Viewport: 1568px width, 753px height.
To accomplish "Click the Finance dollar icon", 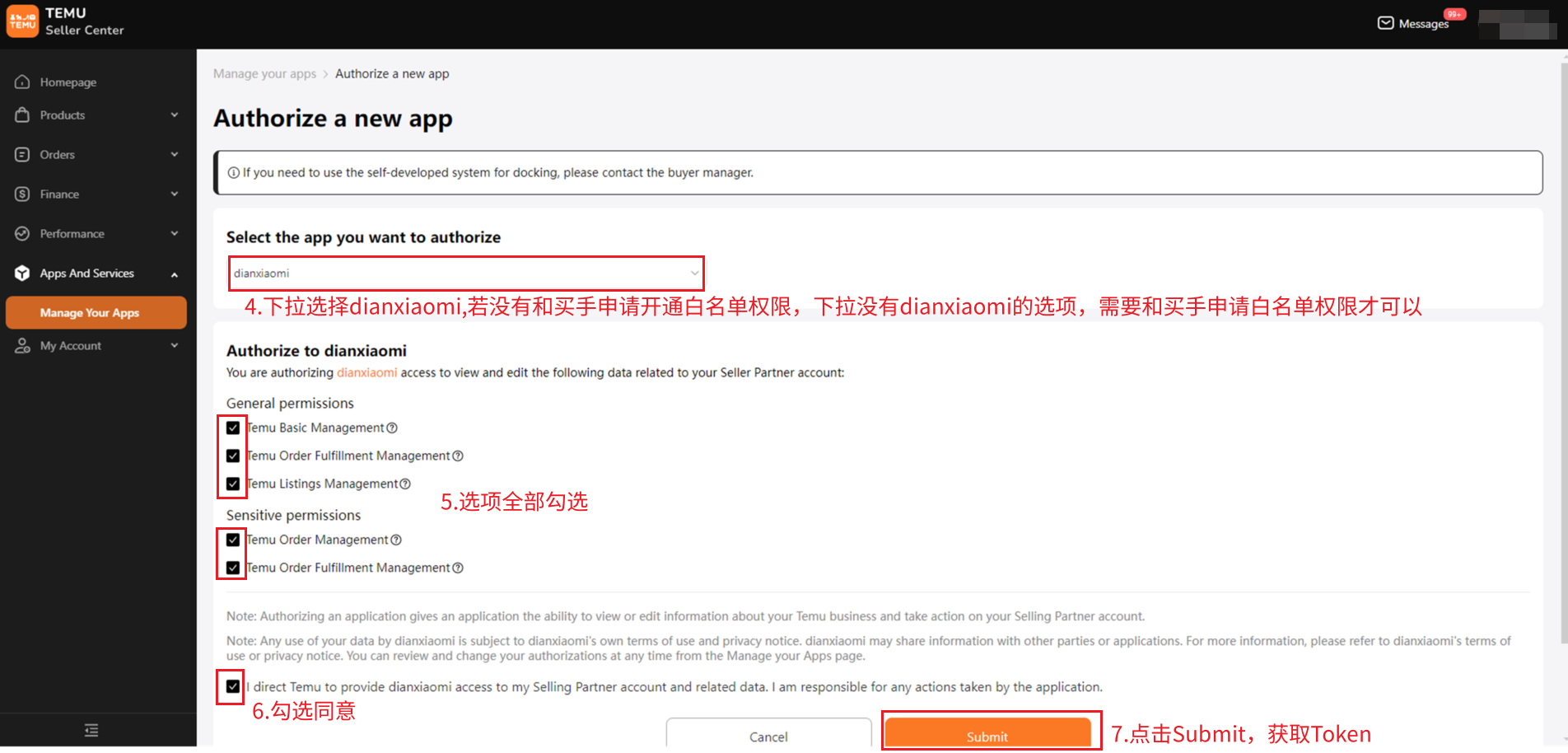I will click(x=22, y=194).
